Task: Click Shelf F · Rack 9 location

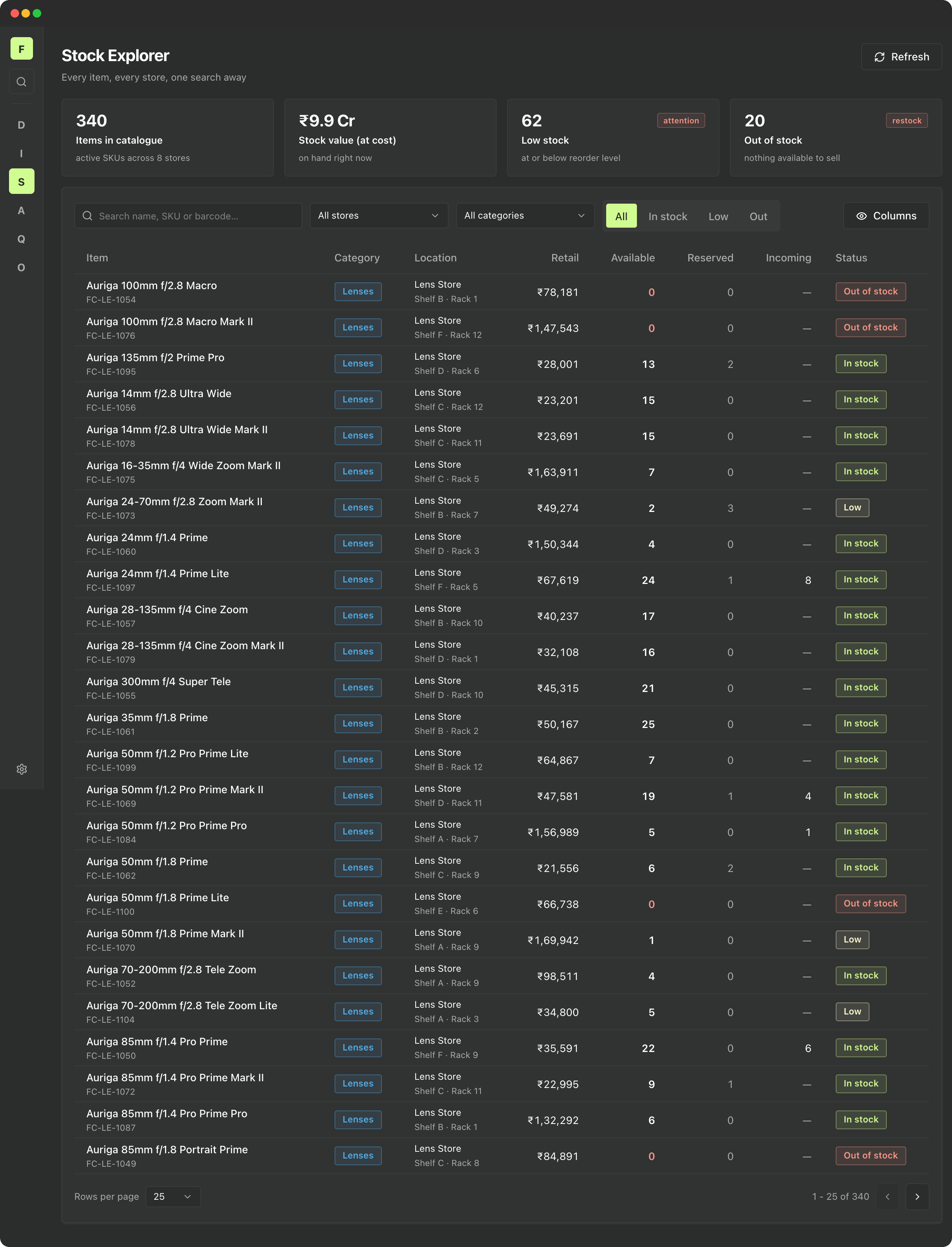Action: click(446, 1055)
